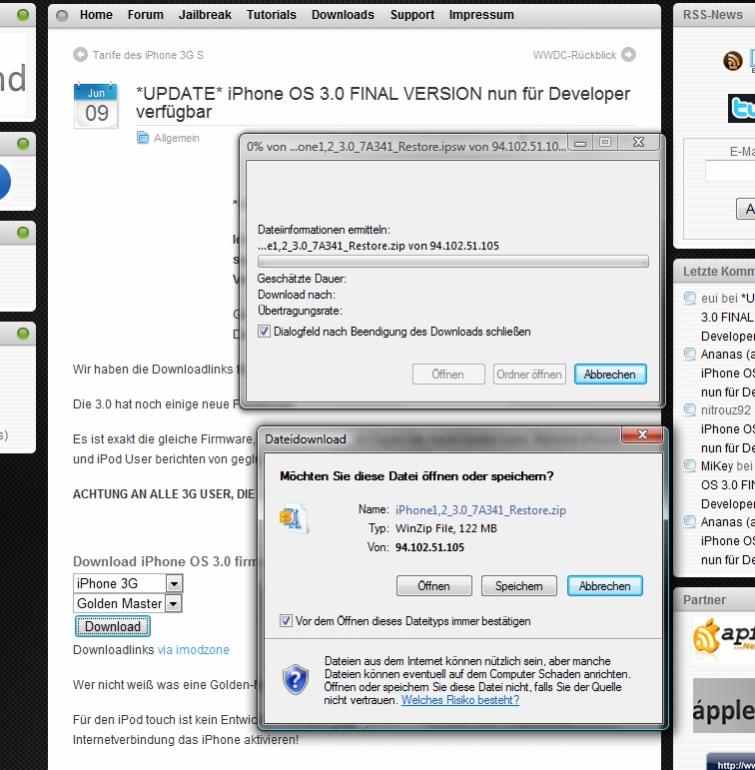Image resolution: width=755 pixels, height=770 pixels.
Task: Click the grey circle button left of Home
Action: click(x=62, y=16)
